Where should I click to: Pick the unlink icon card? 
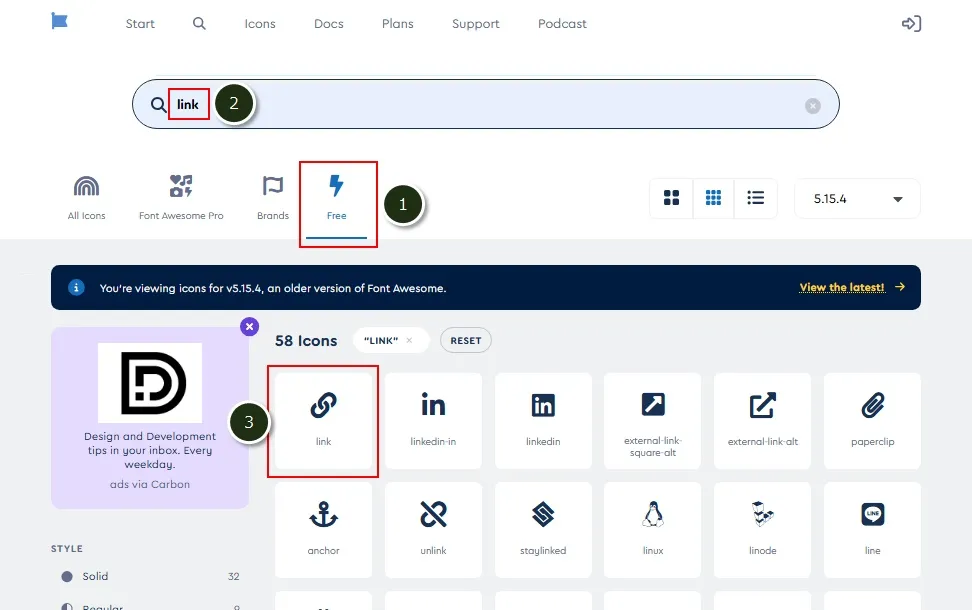coord(433,530)
